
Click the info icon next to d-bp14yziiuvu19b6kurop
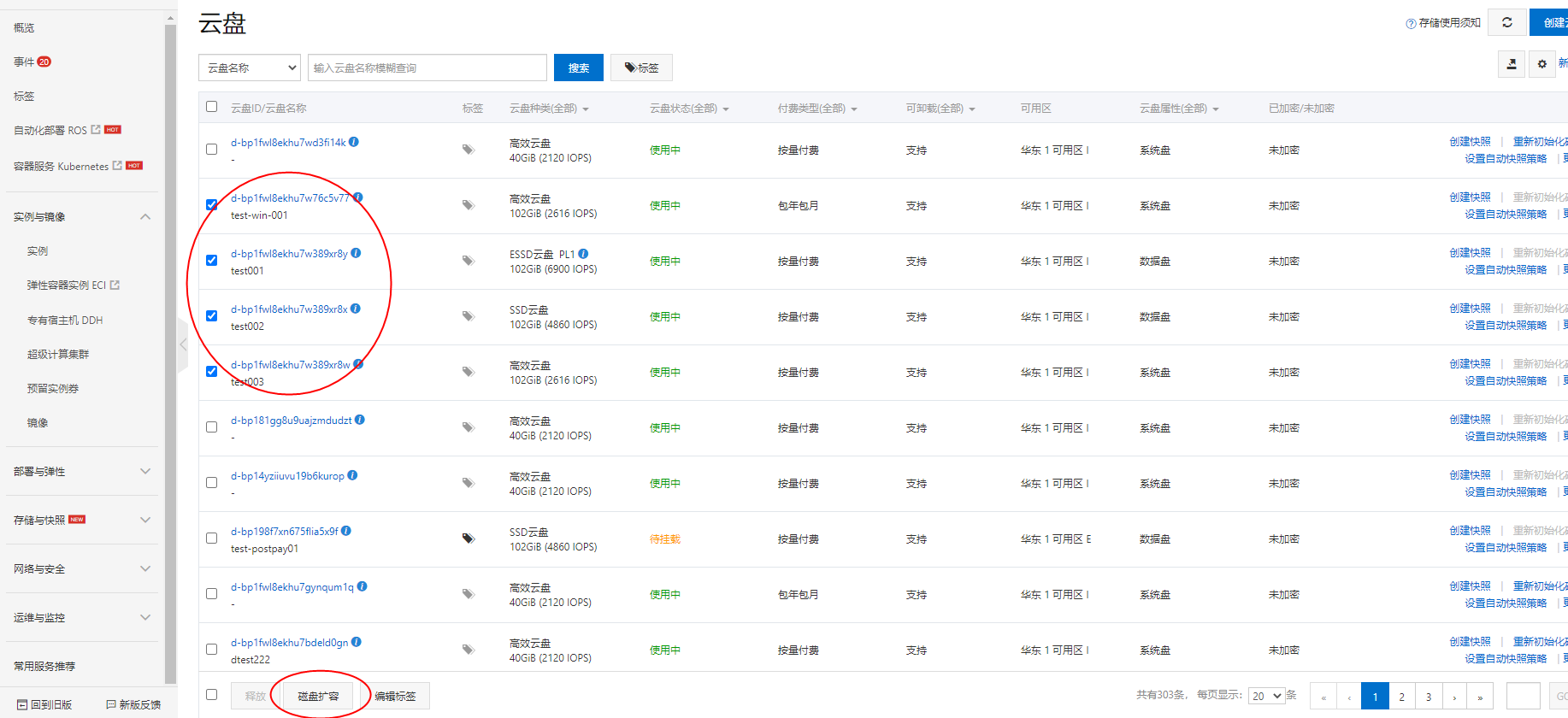click(x=352, y=475)
